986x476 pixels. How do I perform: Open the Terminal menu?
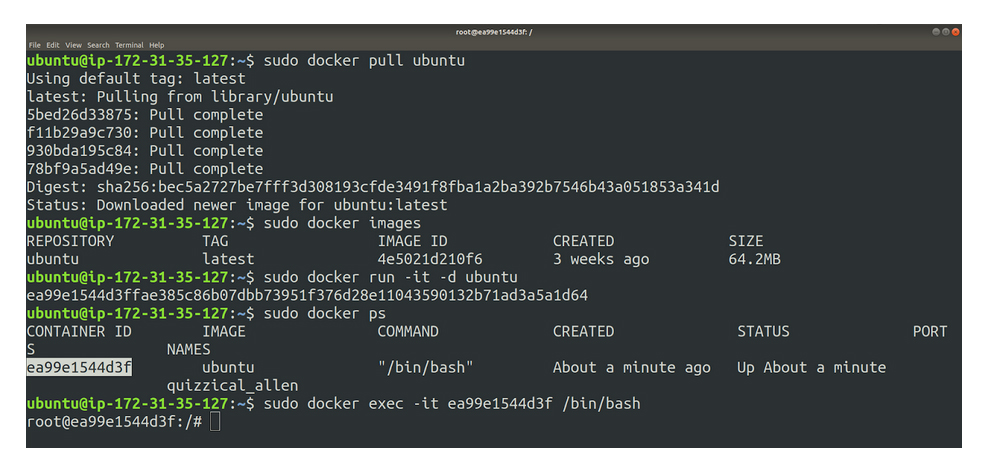pos(129,45)
